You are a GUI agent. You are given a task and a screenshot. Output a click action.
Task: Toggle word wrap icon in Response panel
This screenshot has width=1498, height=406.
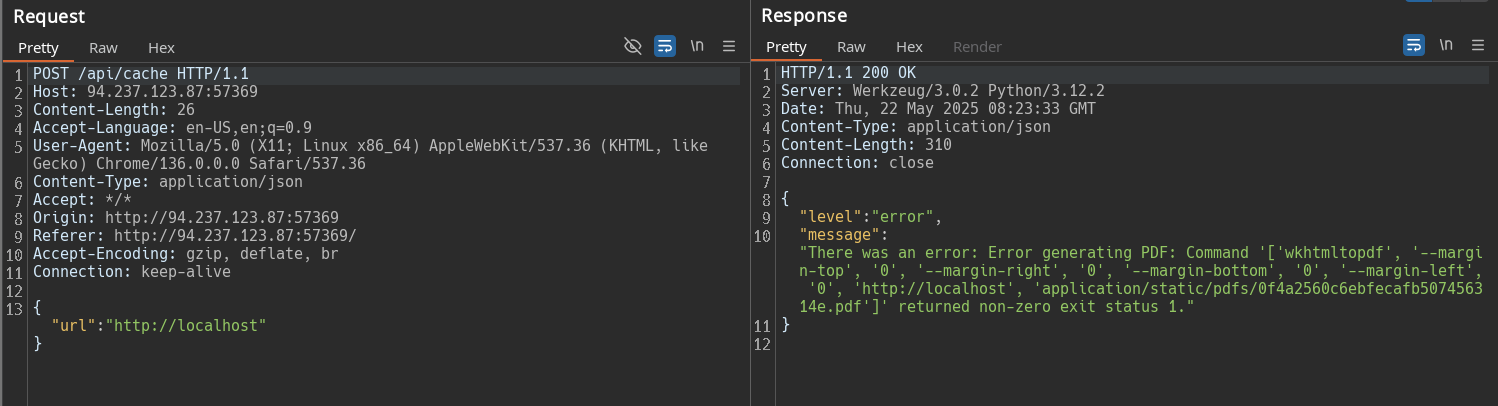click(1414, 45)
